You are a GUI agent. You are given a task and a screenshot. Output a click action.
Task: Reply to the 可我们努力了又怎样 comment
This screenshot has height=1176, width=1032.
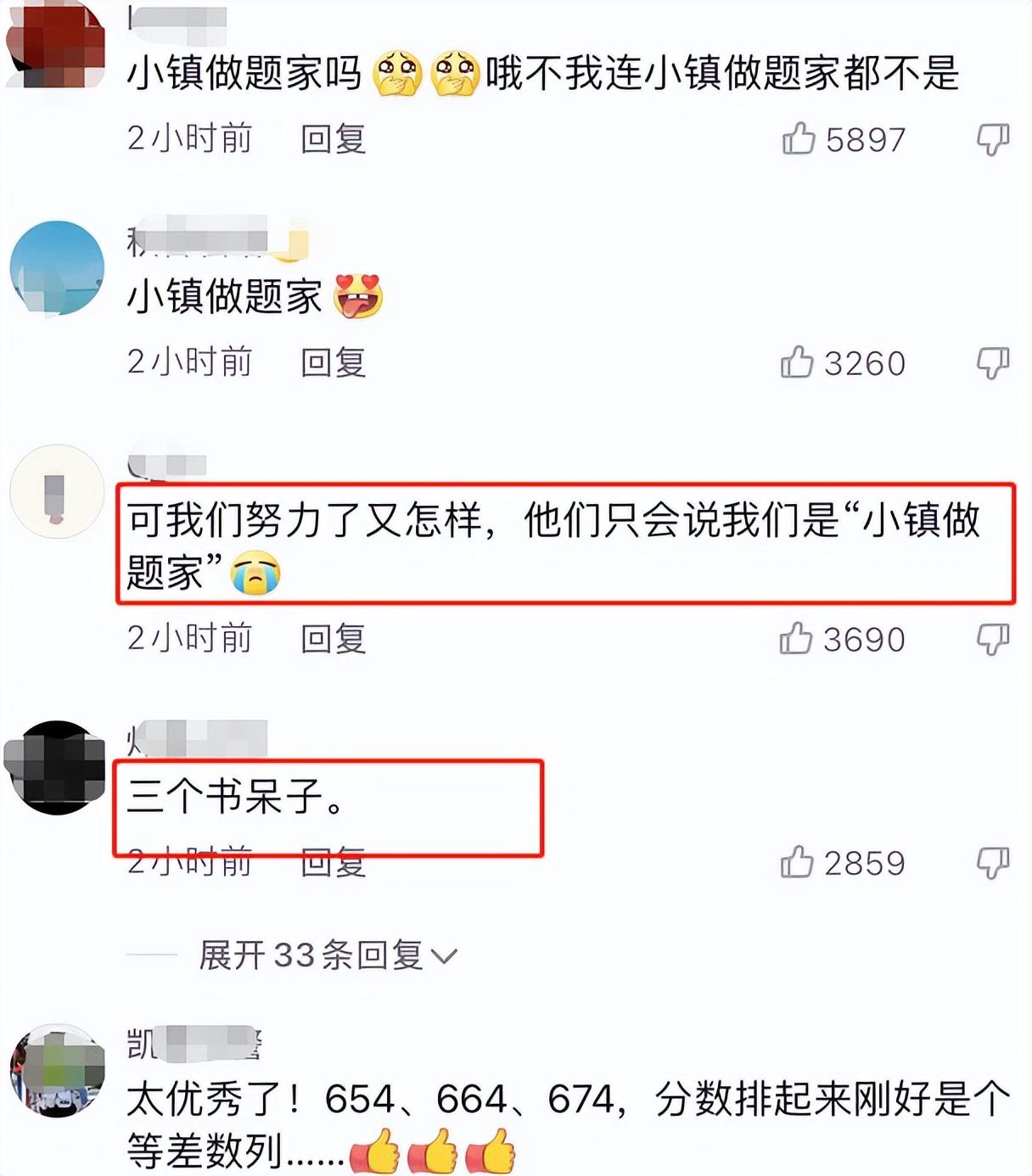coord(333,638)
